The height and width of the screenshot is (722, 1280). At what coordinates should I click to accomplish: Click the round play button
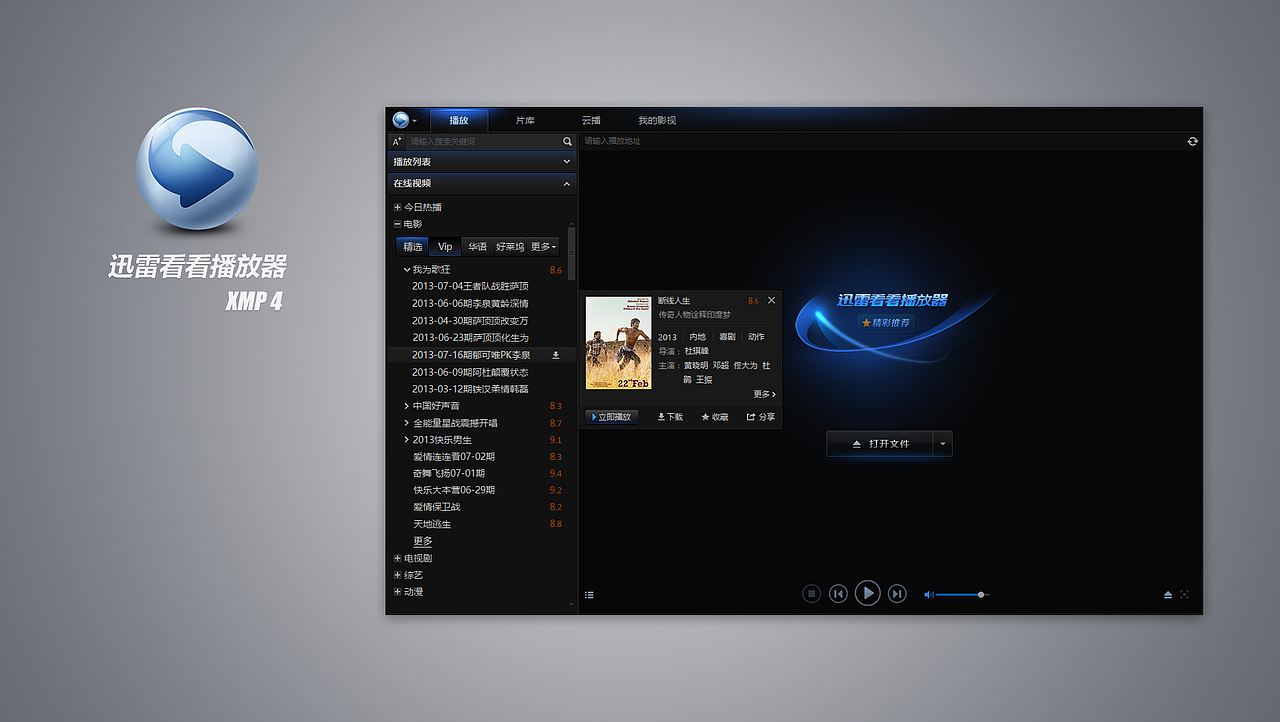(868, 593)
